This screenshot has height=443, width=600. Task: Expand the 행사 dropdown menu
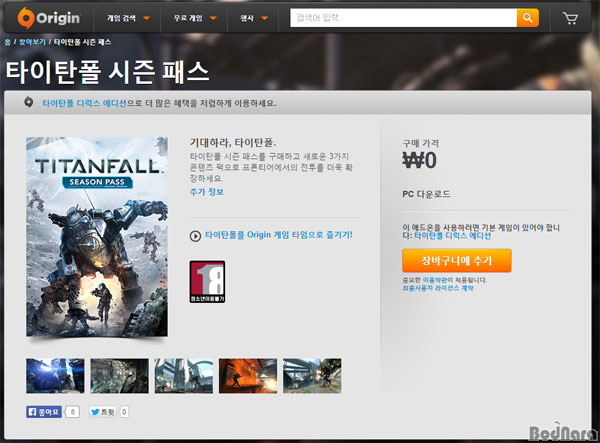(x=254, y=18)
